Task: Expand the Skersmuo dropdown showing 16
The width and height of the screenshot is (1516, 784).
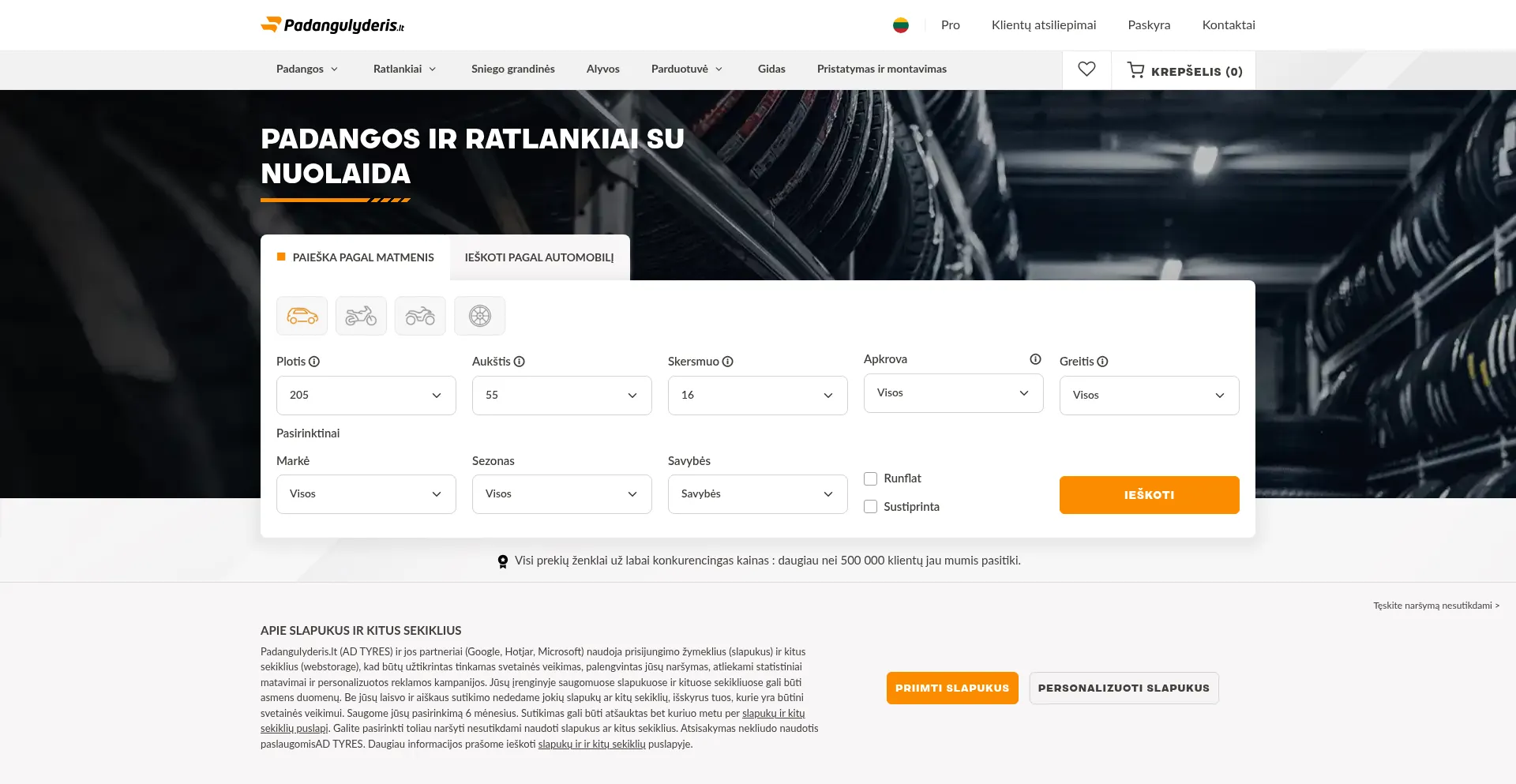Action: [757, 396]
